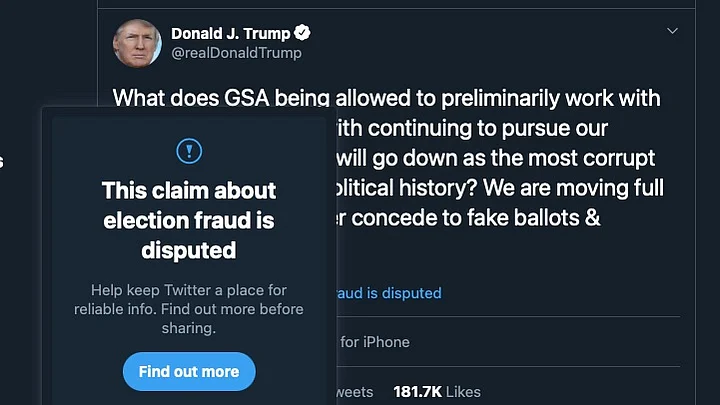Click the tweet text starting 'What does GSA'
The image size is (720, 405).
[x=386, y=98]
